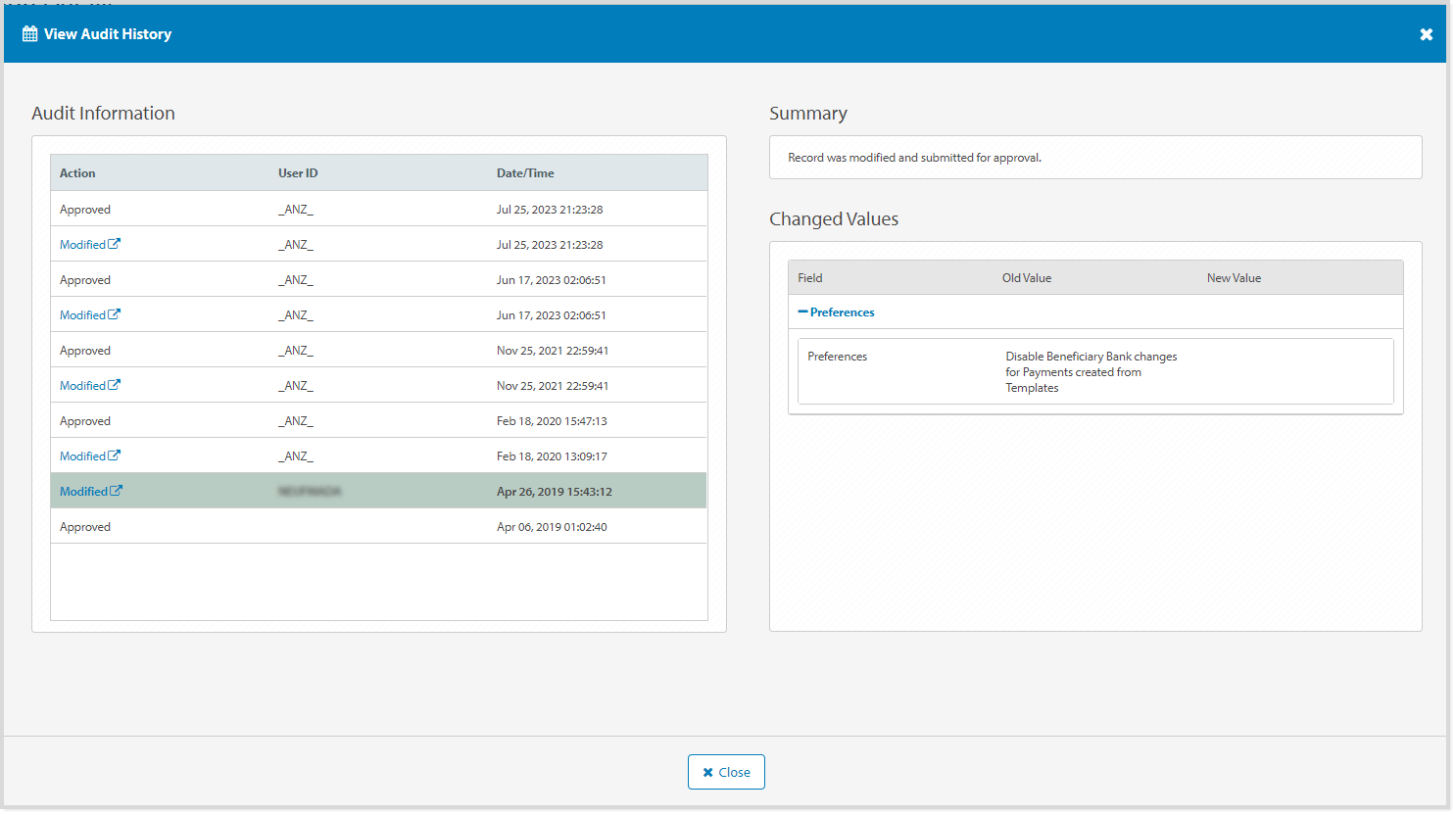
Task: Open external link icon for Jun 17, 2023 Modified row
Action: coord(115,314)
